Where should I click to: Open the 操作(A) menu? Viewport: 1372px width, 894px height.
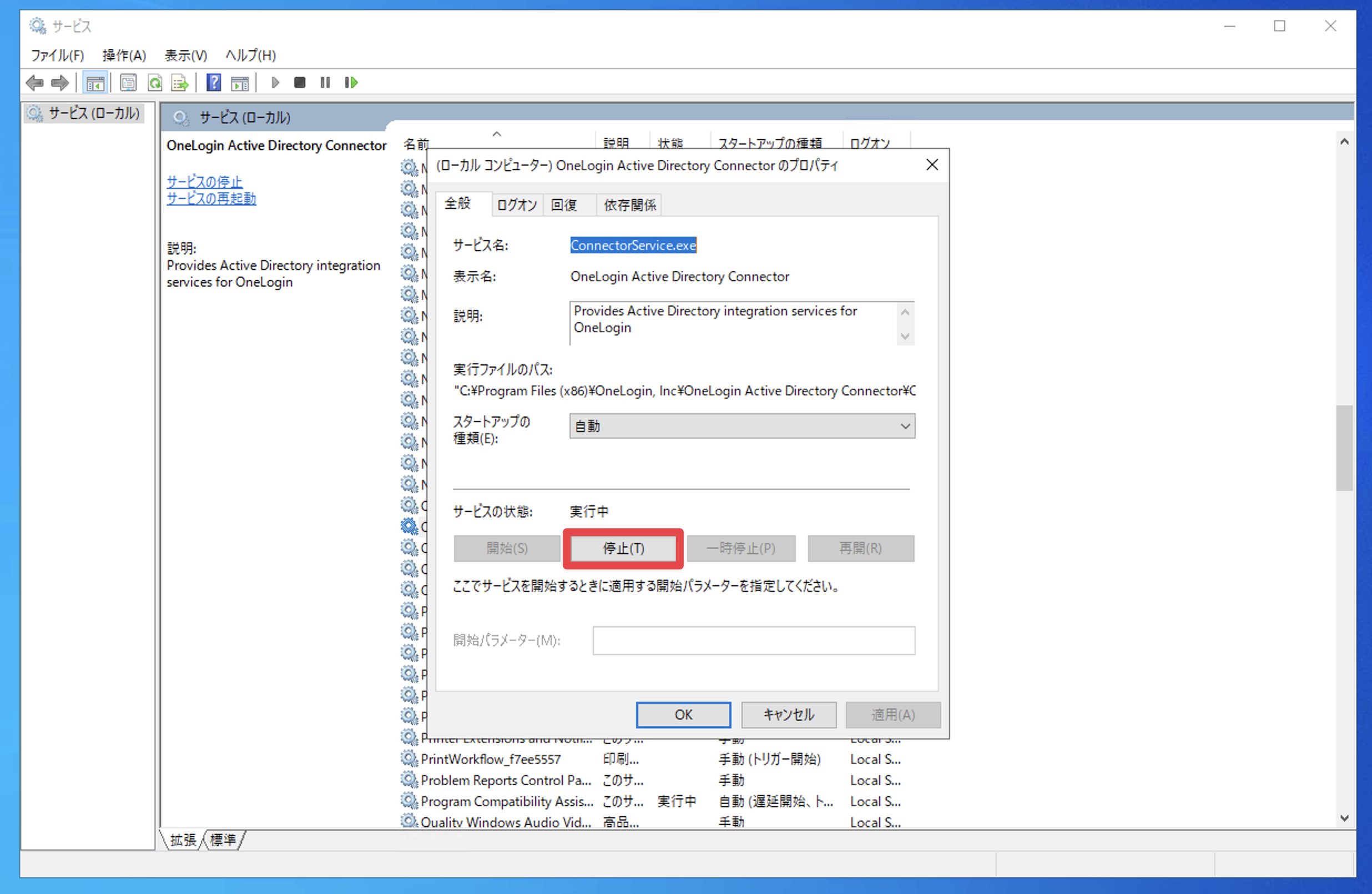pyautogui.click(x=124, y=56)
